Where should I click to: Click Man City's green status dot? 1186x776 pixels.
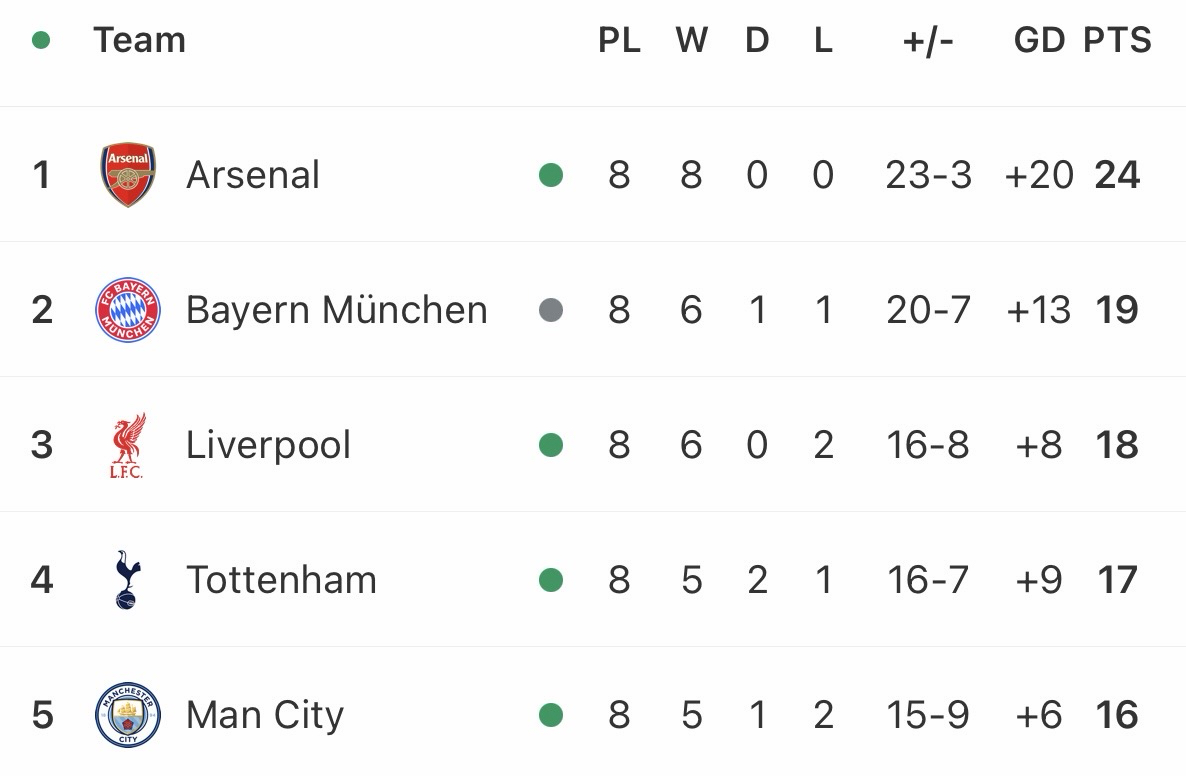[551, 714]
